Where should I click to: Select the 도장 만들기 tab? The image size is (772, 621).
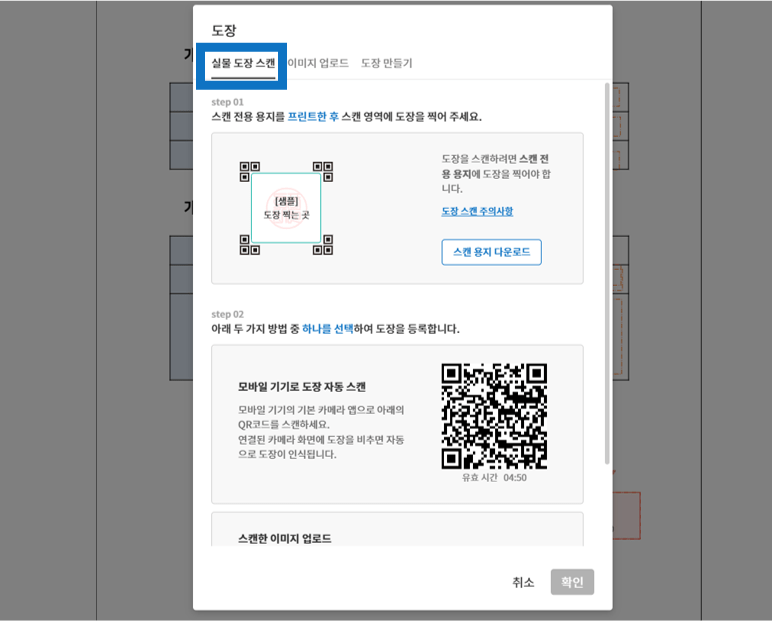386,63
